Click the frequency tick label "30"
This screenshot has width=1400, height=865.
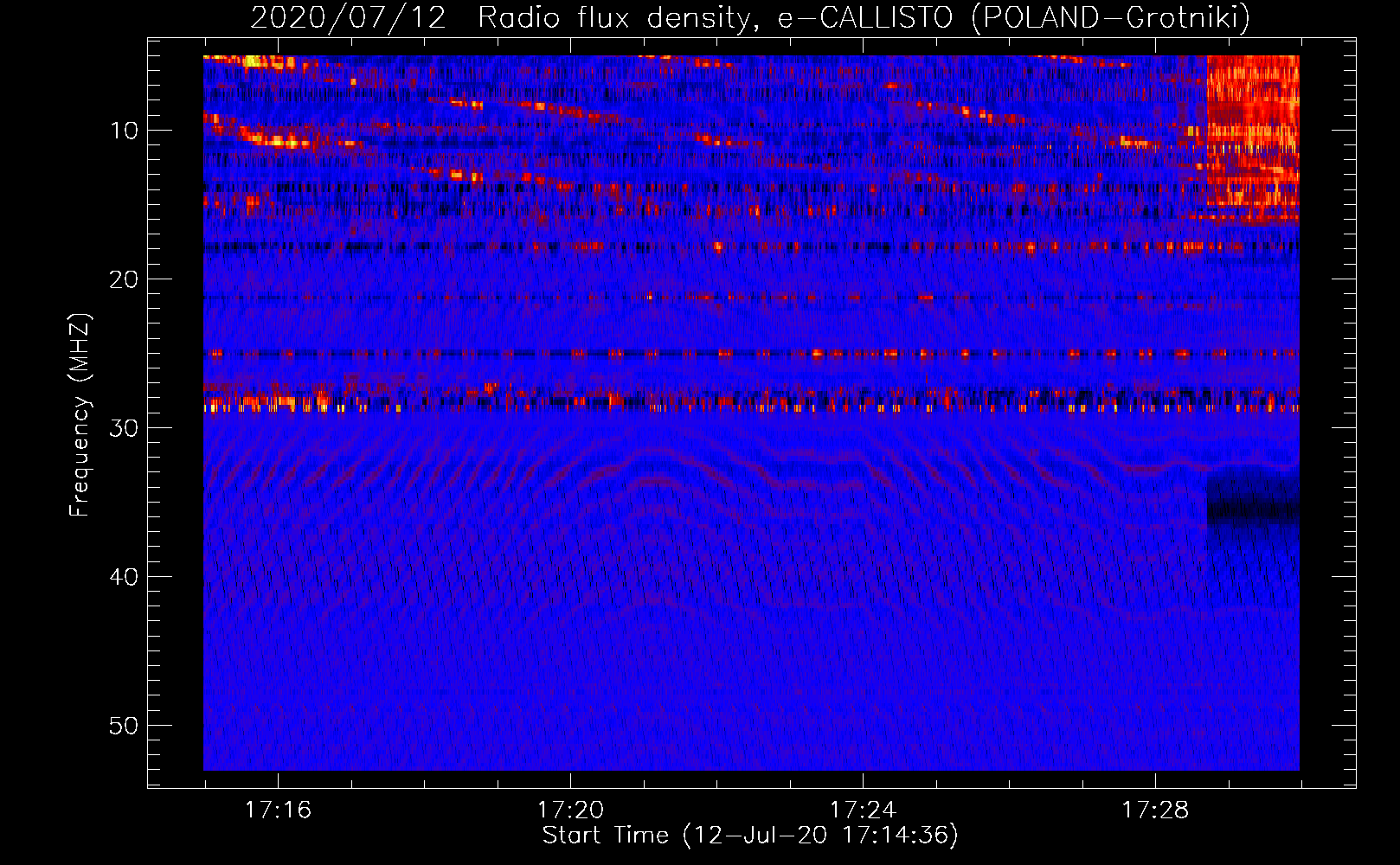125,428
